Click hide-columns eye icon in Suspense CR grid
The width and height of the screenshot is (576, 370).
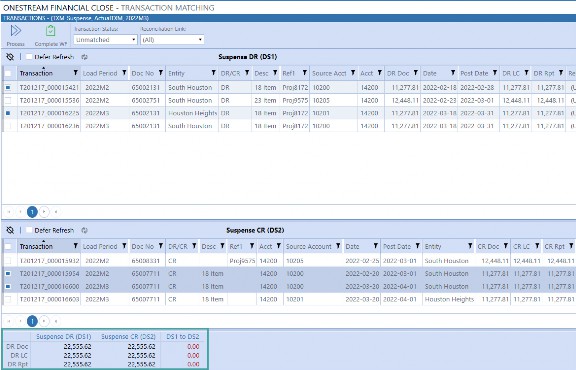click(x=10, y=230)
